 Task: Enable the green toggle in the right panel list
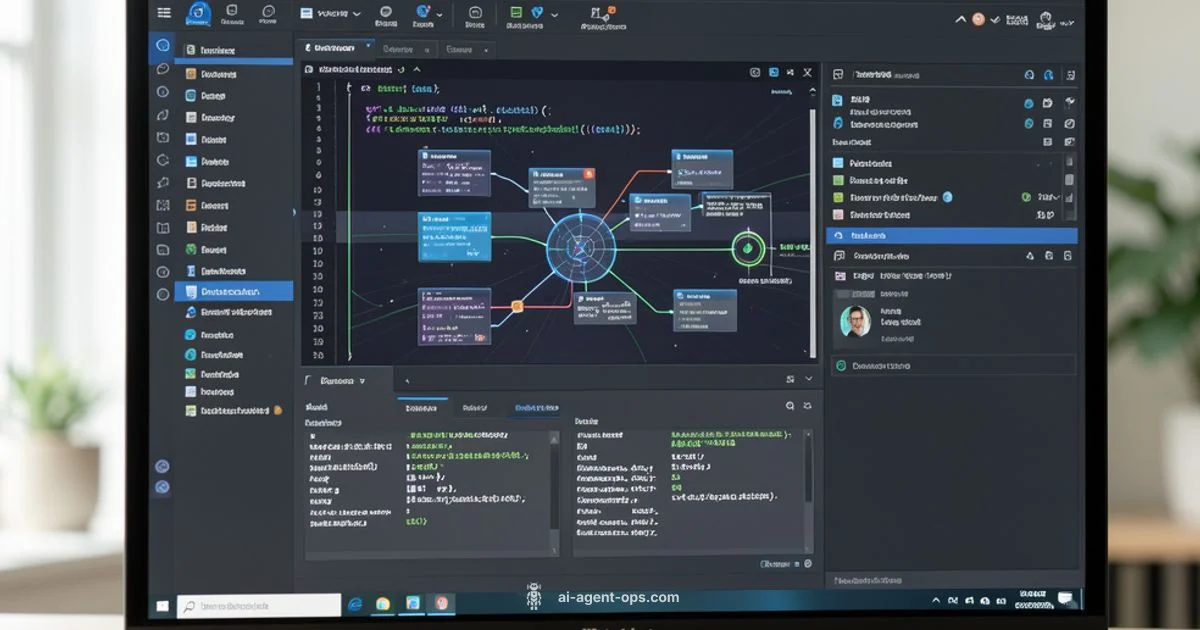point(1026,197)
